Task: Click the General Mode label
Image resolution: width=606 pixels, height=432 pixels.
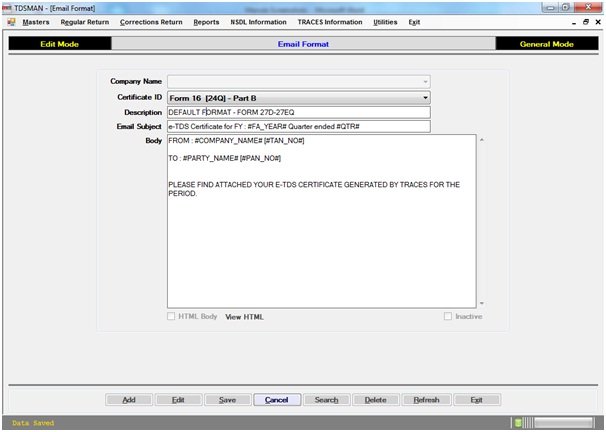Action: (546, 44)
